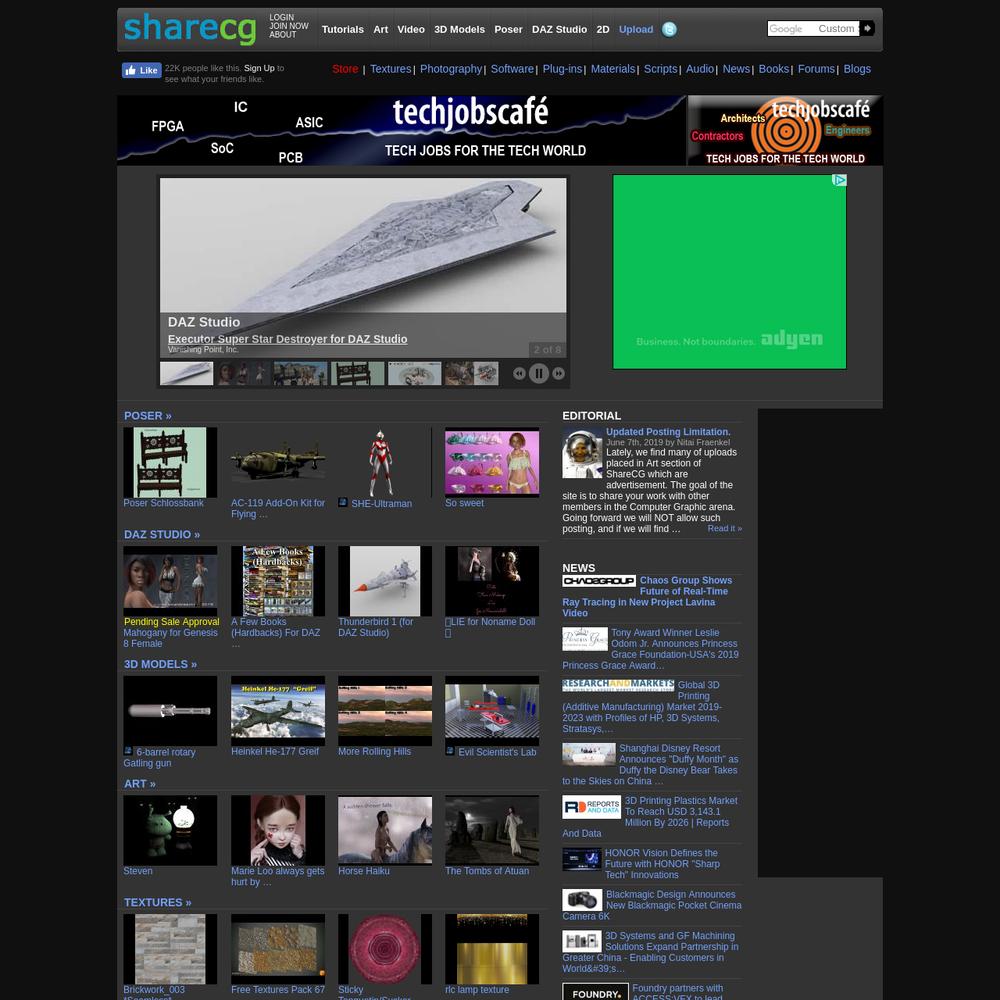
Task: Expand the 3D MODELS » section
Action: click(160, 665)
